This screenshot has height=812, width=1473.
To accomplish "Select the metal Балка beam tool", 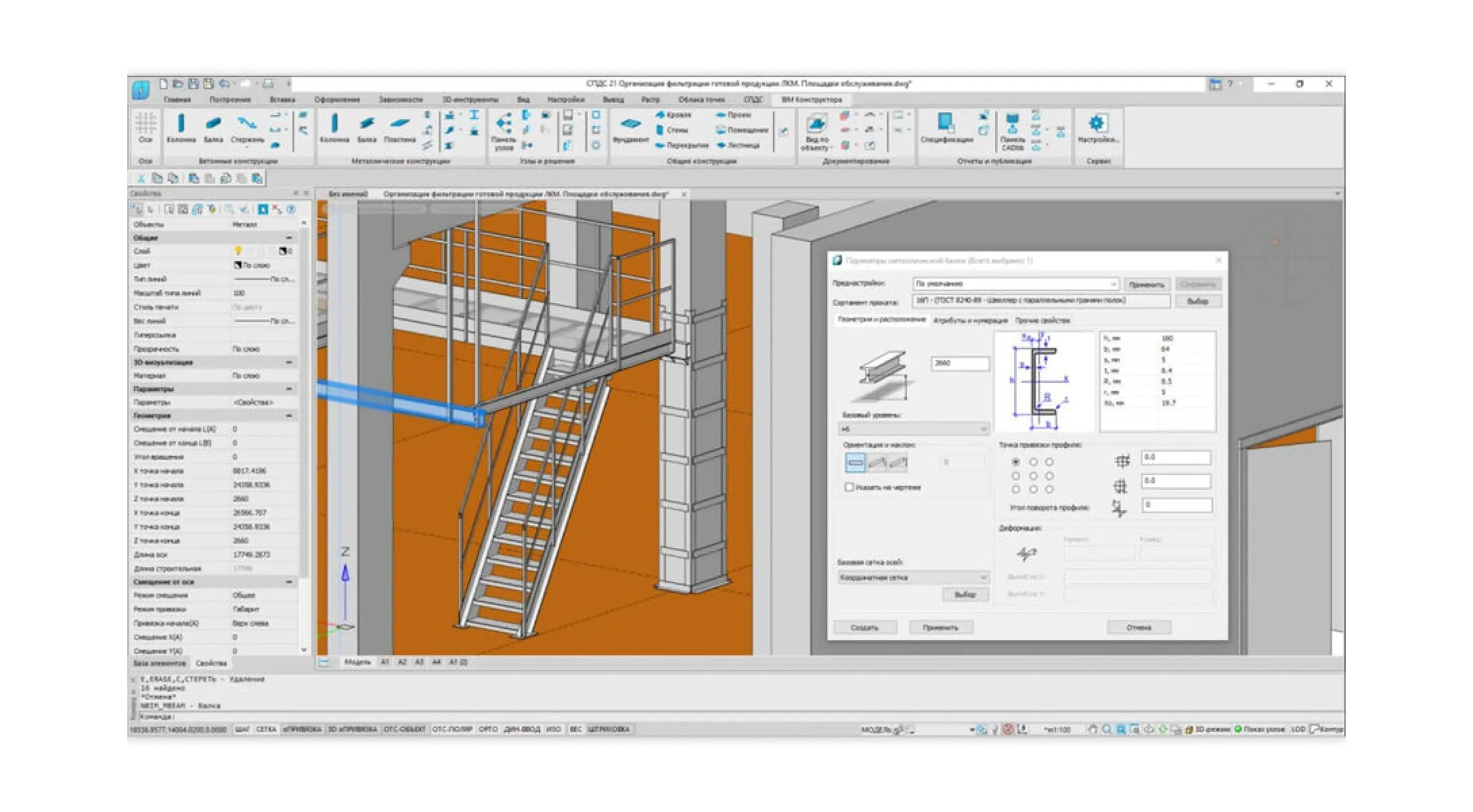I will (x=366, y=128).
